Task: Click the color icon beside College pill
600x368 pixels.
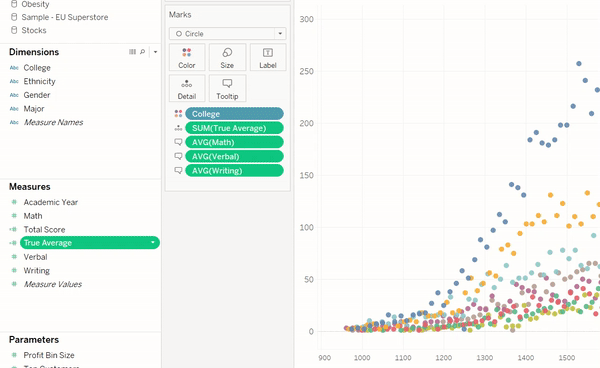Action: click(x=178, y=114)
